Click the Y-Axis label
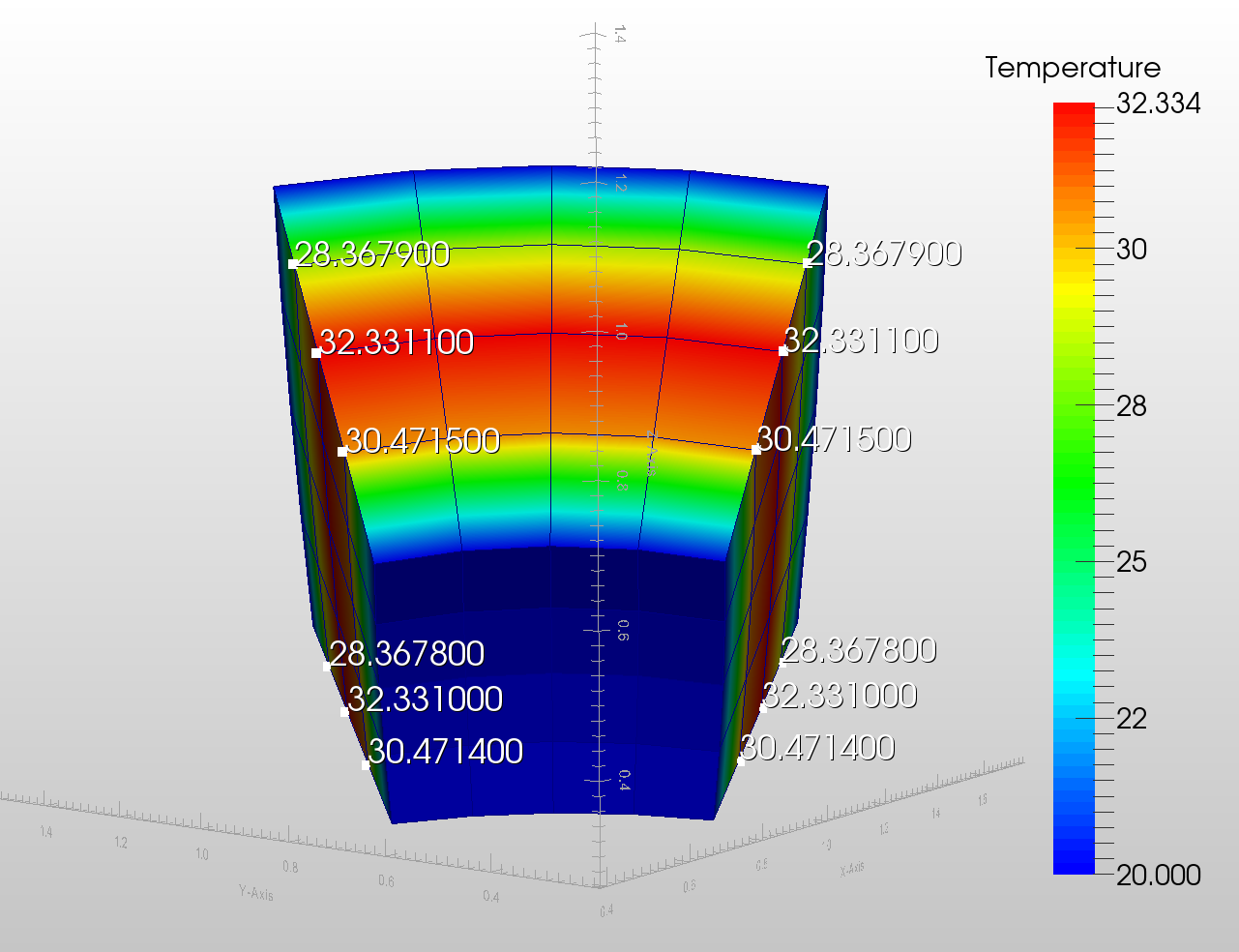This screenshot has width=1239, height=952. pos(256,893)
